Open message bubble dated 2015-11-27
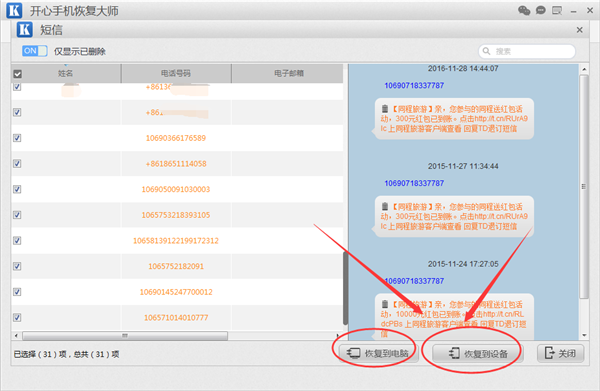This screenshot has height=391, width=600. pyautogui.click(x=453, y=217)
